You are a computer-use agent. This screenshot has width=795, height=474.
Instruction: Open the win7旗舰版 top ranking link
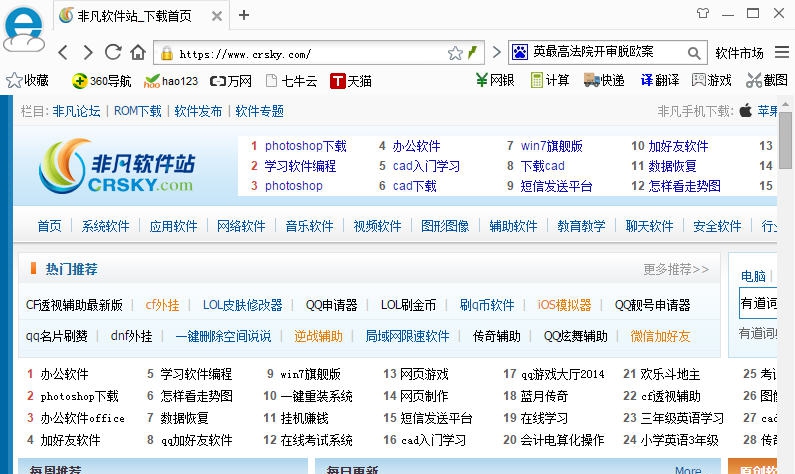point(552,146)
